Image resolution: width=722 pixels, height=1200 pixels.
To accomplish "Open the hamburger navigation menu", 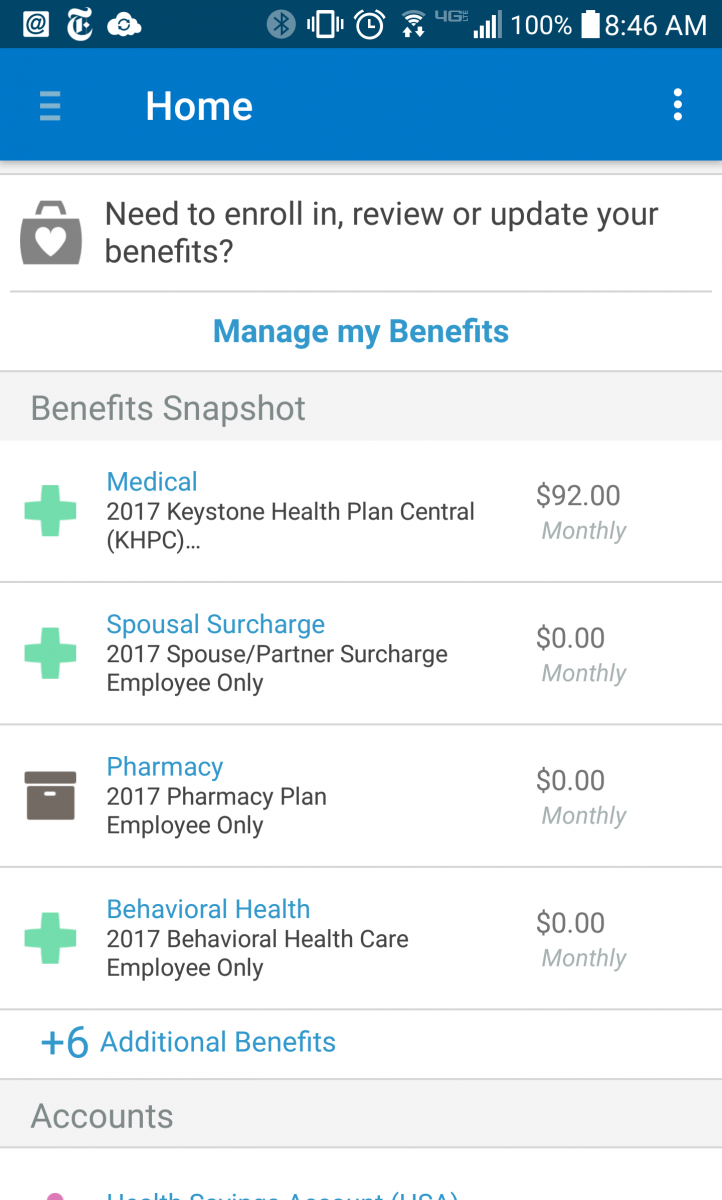I will tap(50, 106).
